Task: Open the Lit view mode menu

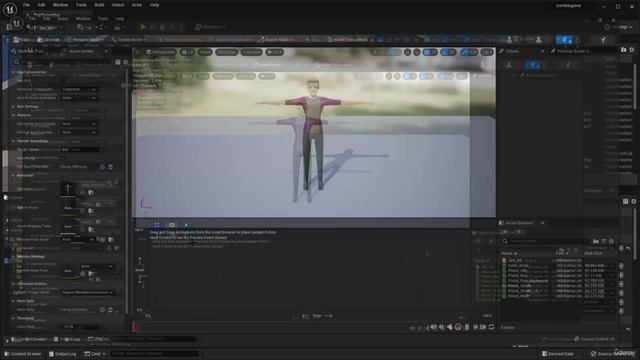Action: click(x=187, y=52)
